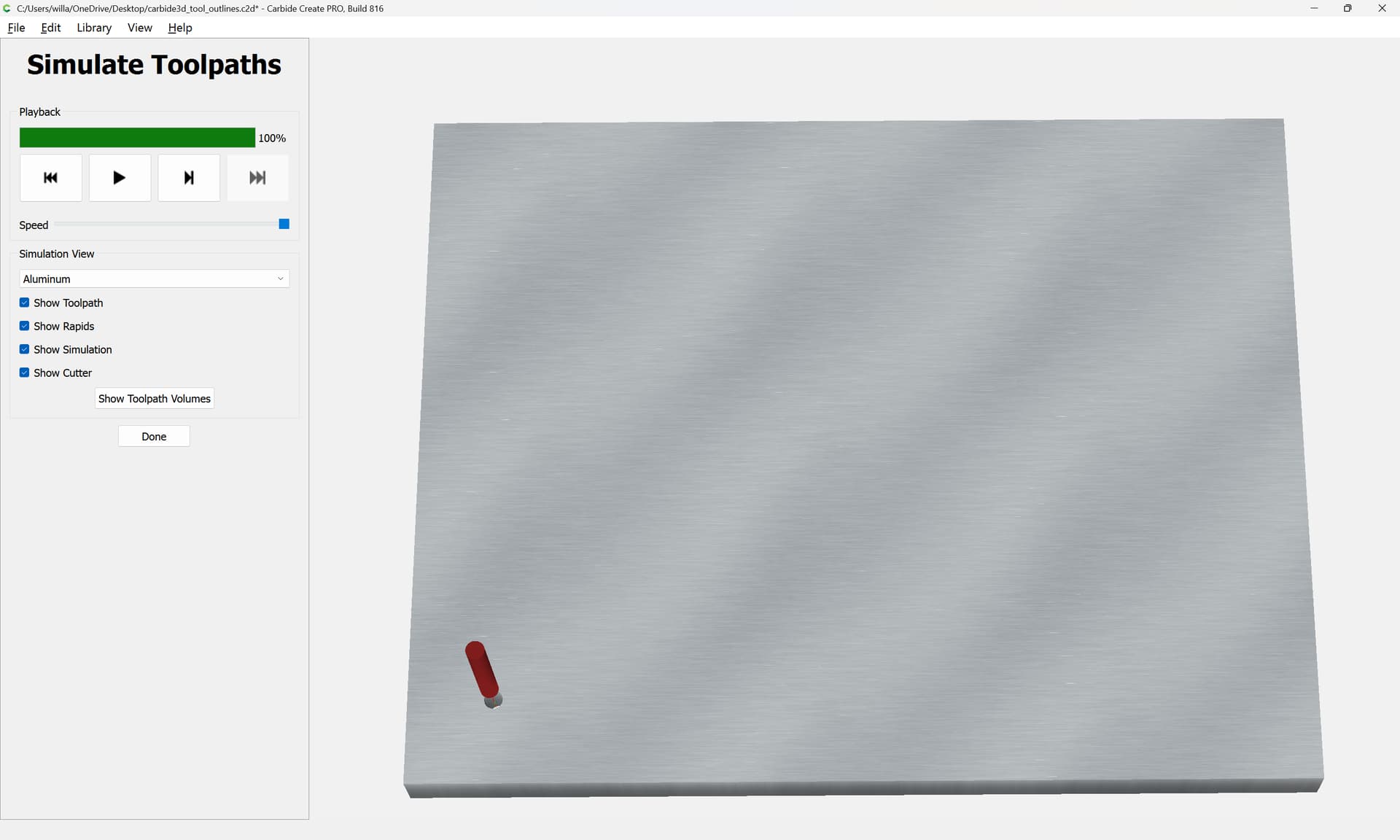
Task: Click Done to exit simulation
Action: (154, 436)
